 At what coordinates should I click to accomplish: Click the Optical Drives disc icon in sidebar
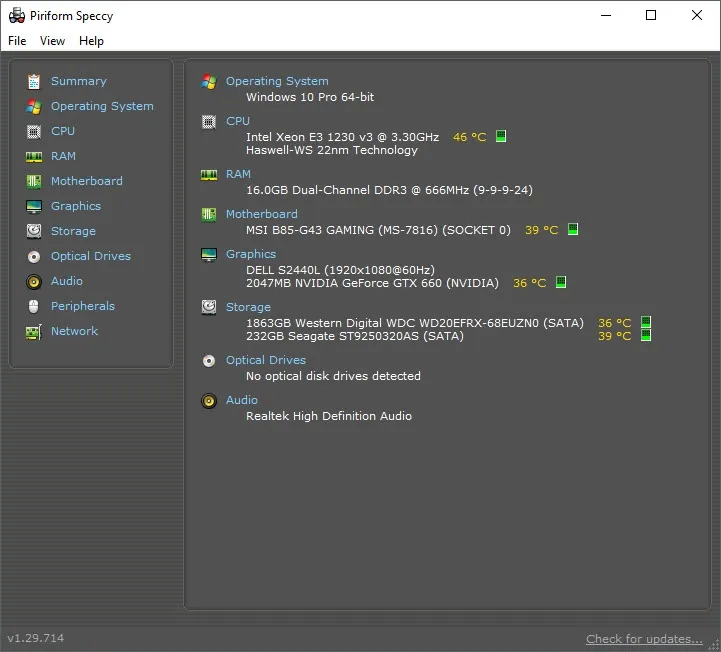pos(34,256)
